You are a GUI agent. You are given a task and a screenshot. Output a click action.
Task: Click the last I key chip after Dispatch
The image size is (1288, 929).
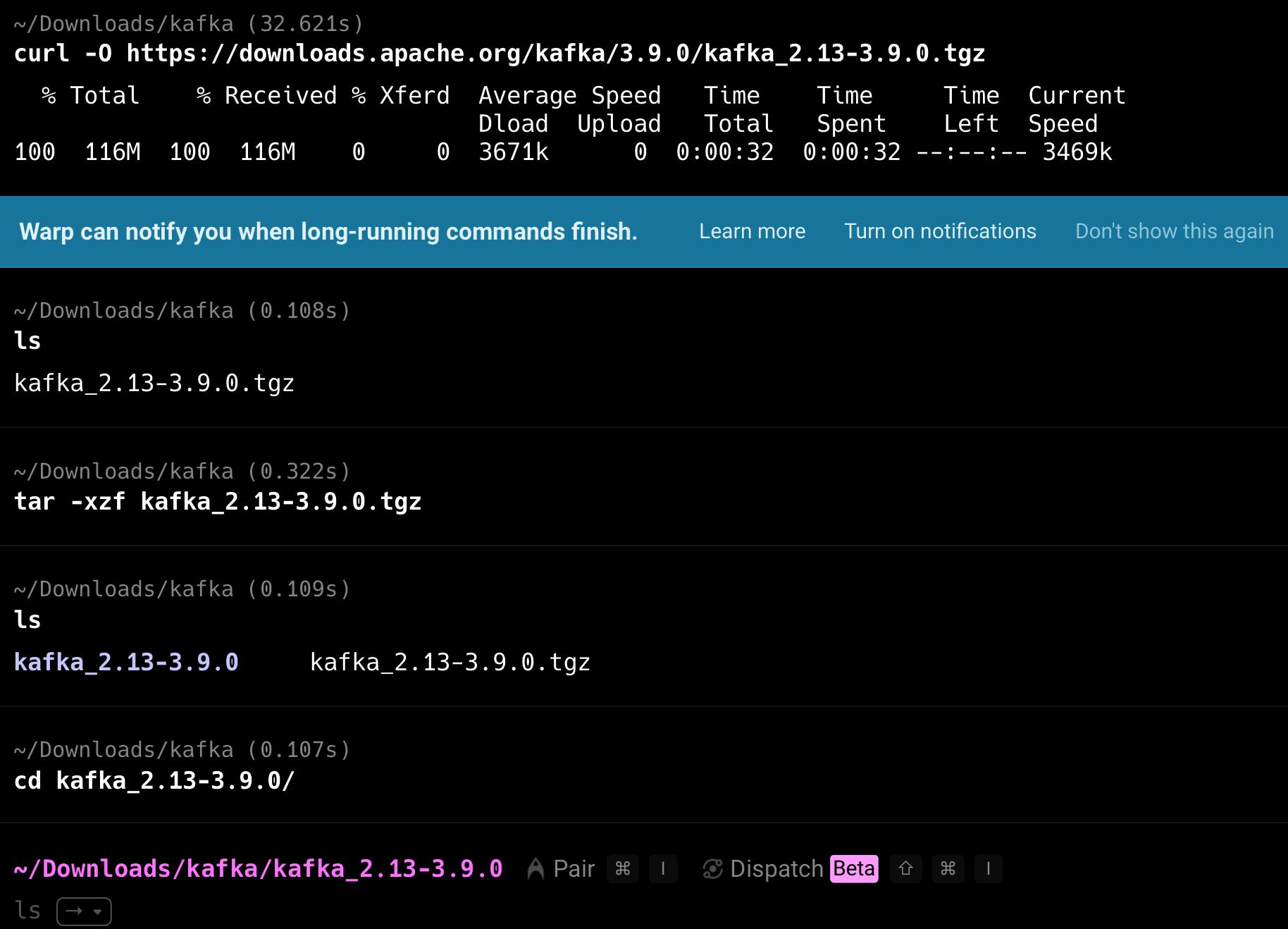point(989,869)
